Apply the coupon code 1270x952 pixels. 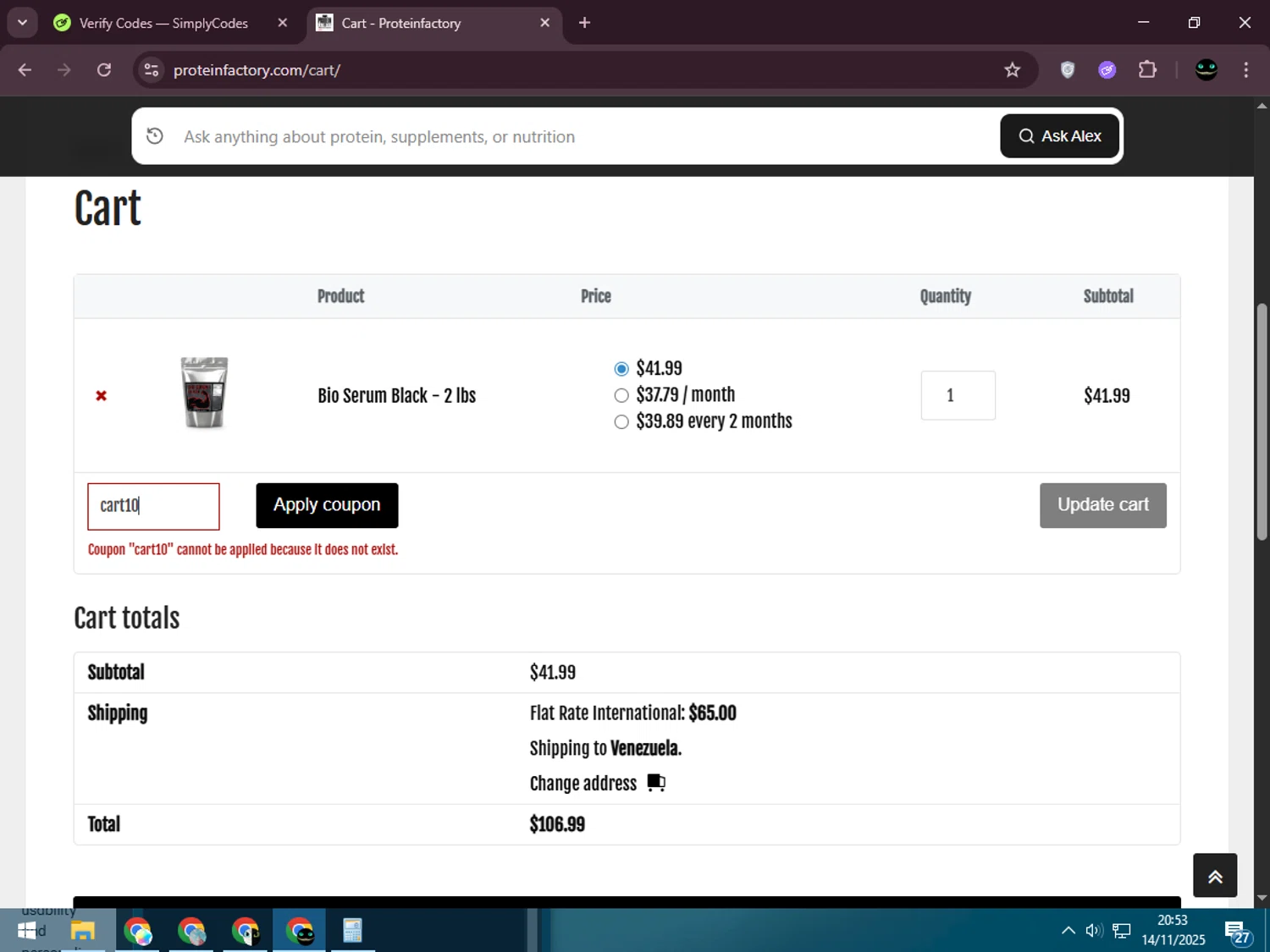(327, 505)
